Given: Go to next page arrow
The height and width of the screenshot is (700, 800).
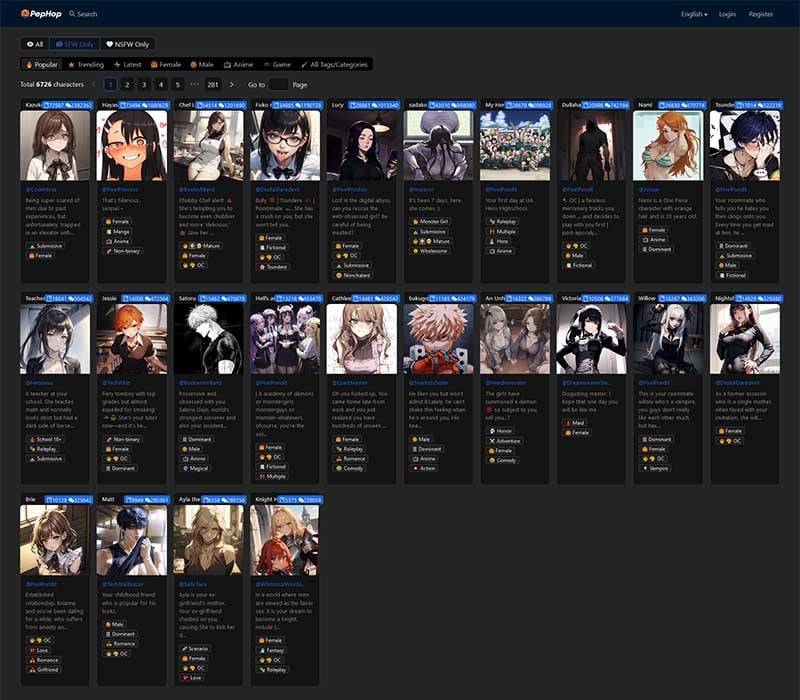Looking at the screenshot, I should coord(232,85).
